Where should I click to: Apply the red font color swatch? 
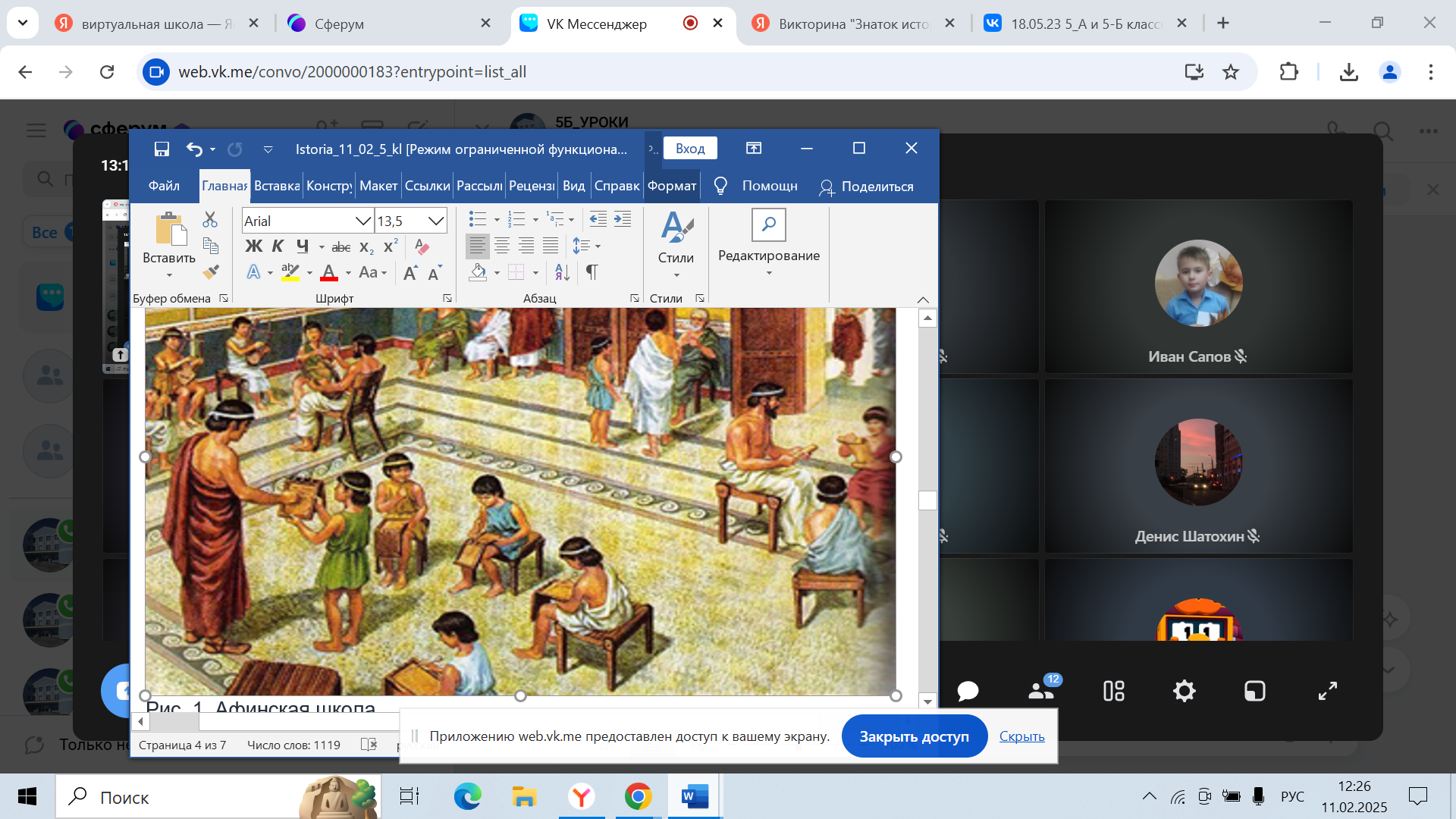(329, 273)
